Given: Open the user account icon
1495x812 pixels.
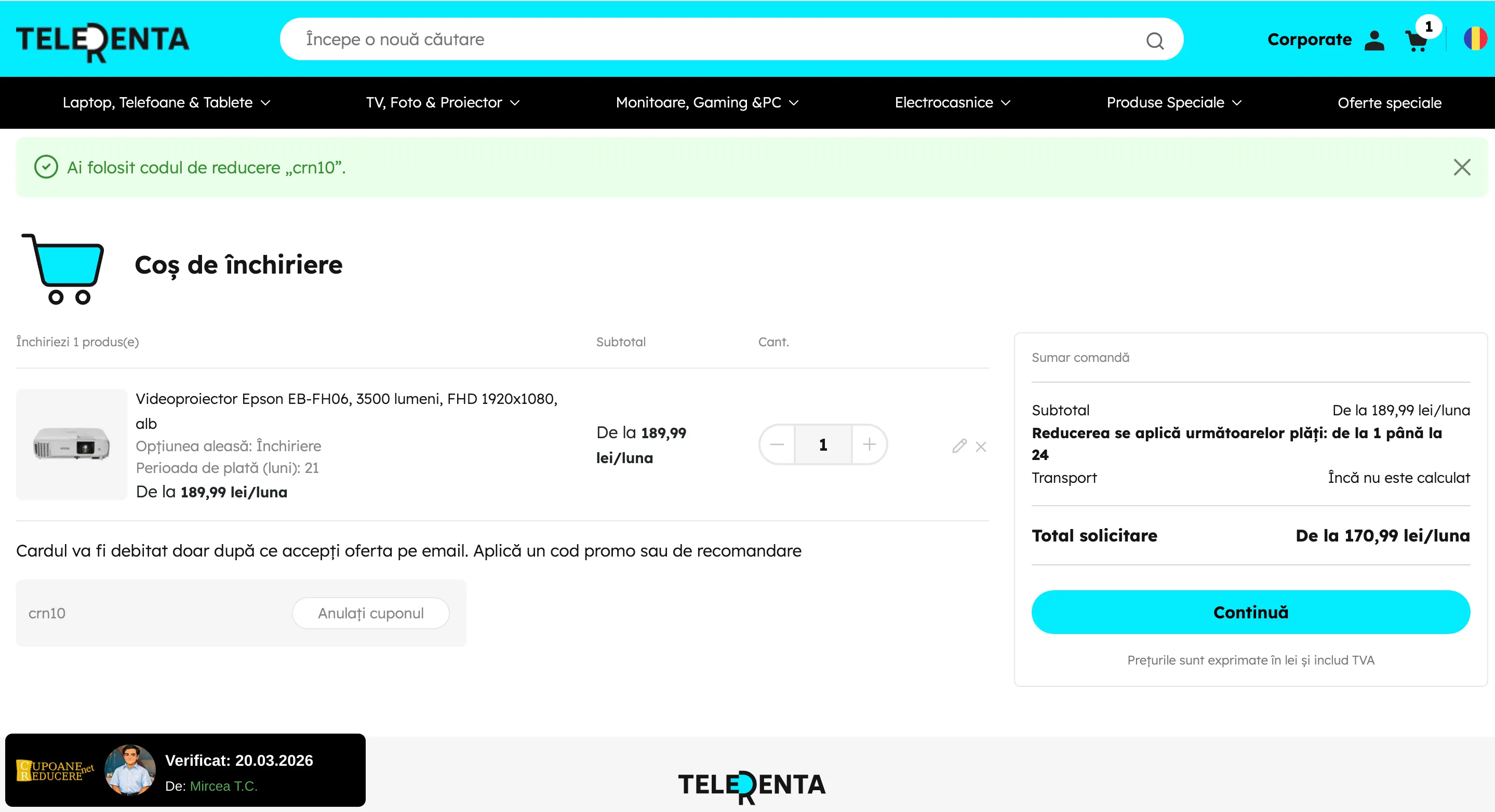Looking at the screenshot, I should [1373, 40].
